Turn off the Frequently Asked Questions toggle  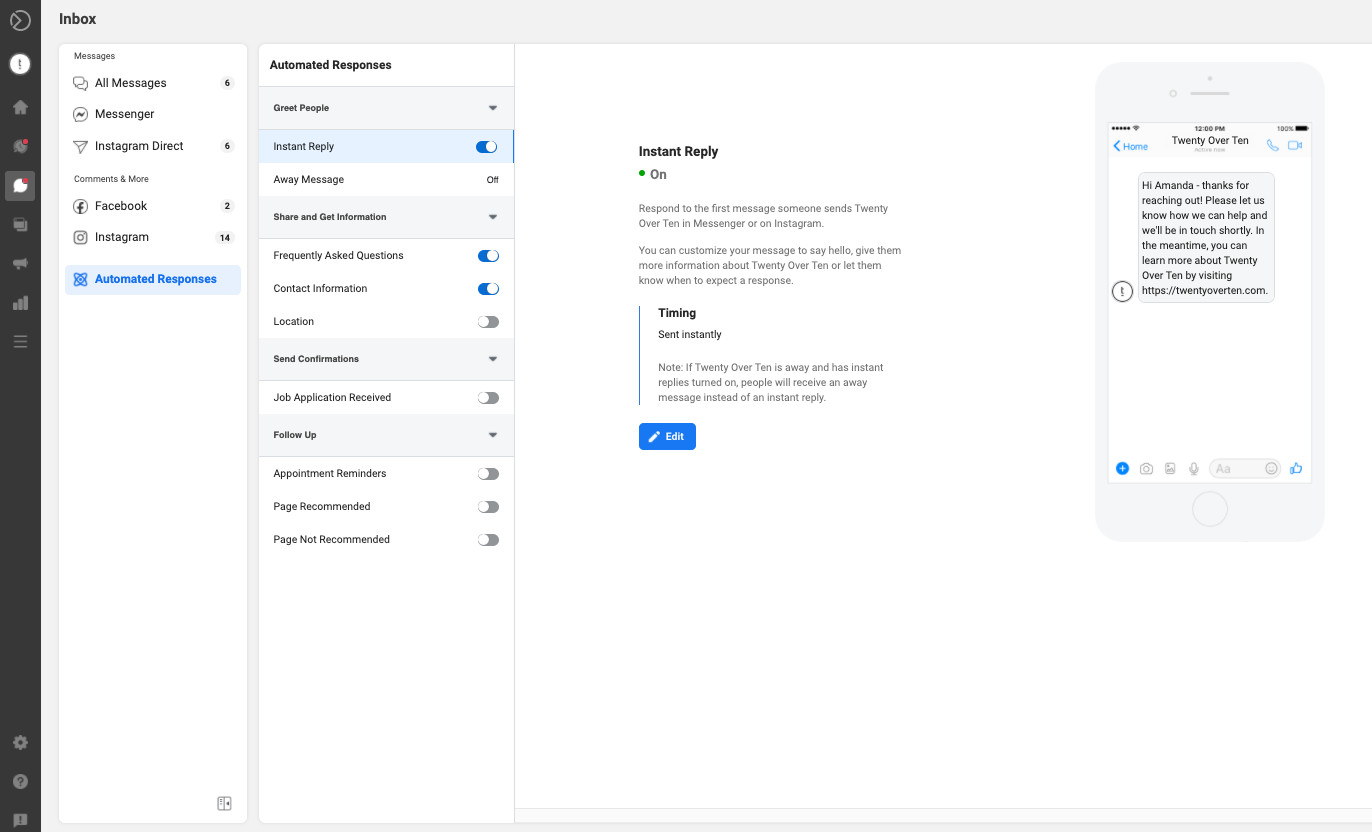488,256
